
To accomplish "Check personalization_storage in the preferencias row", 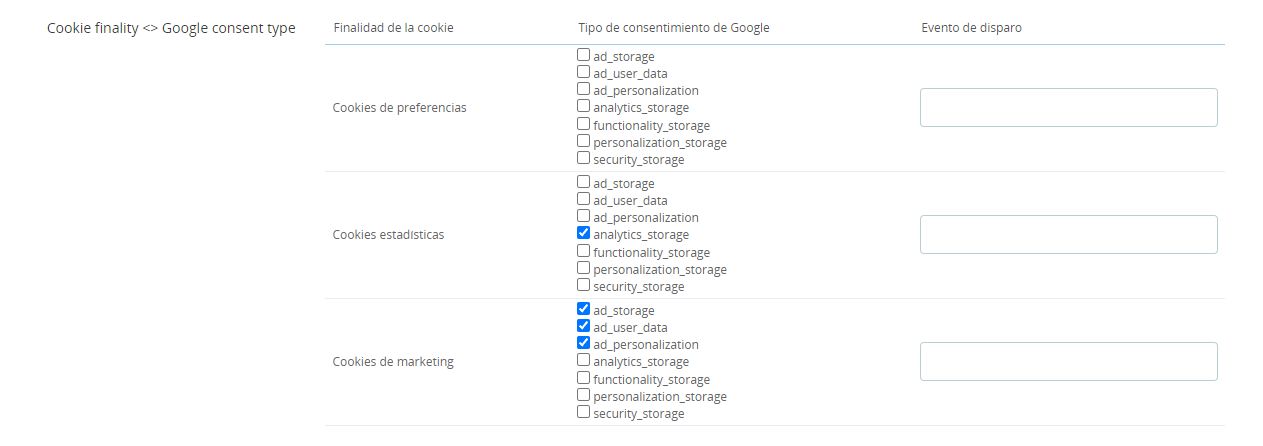I will pyautogui.click(x=584, y=142).
